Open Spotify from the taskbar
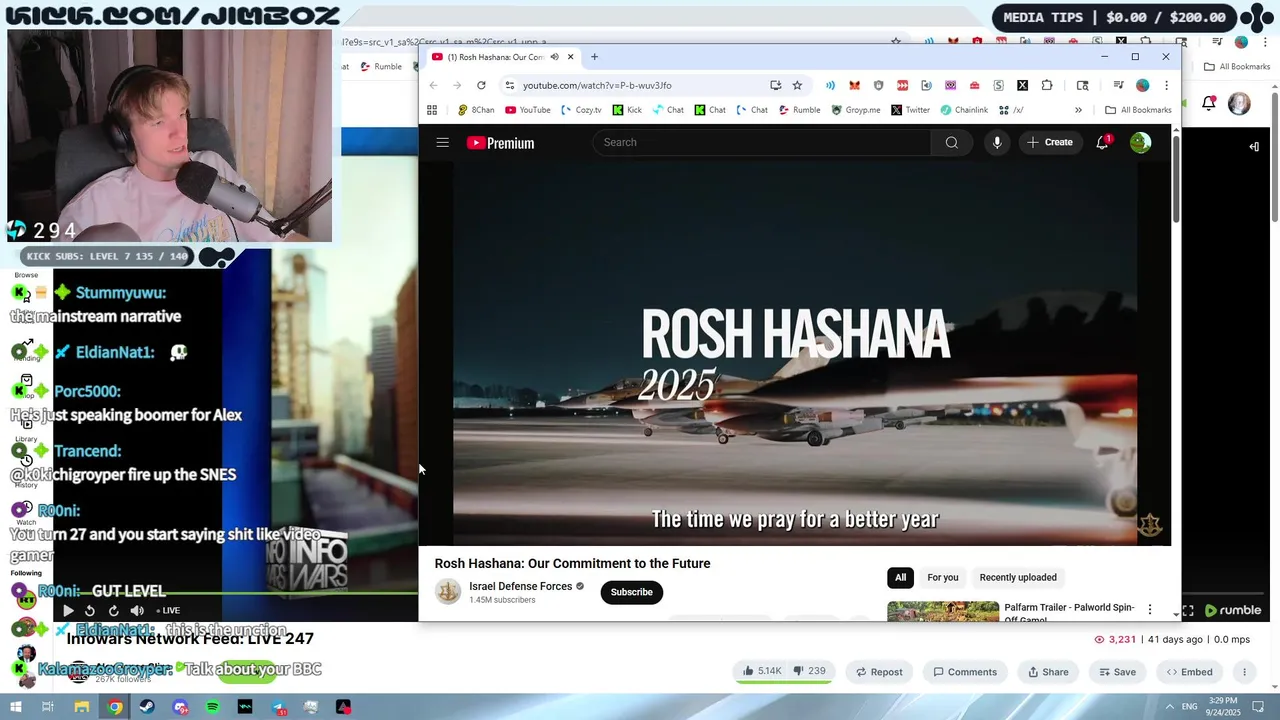 click(x=213, y=707)
